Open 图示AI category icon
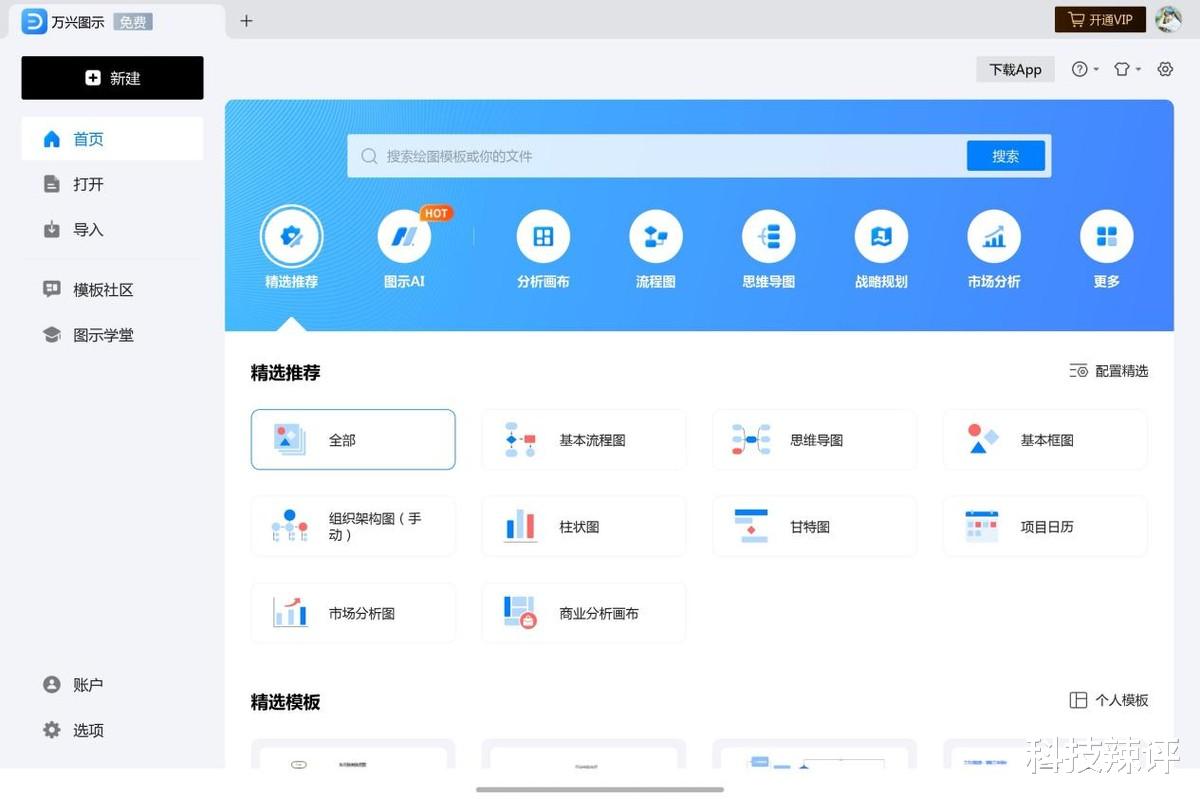 tap(404, 237)
